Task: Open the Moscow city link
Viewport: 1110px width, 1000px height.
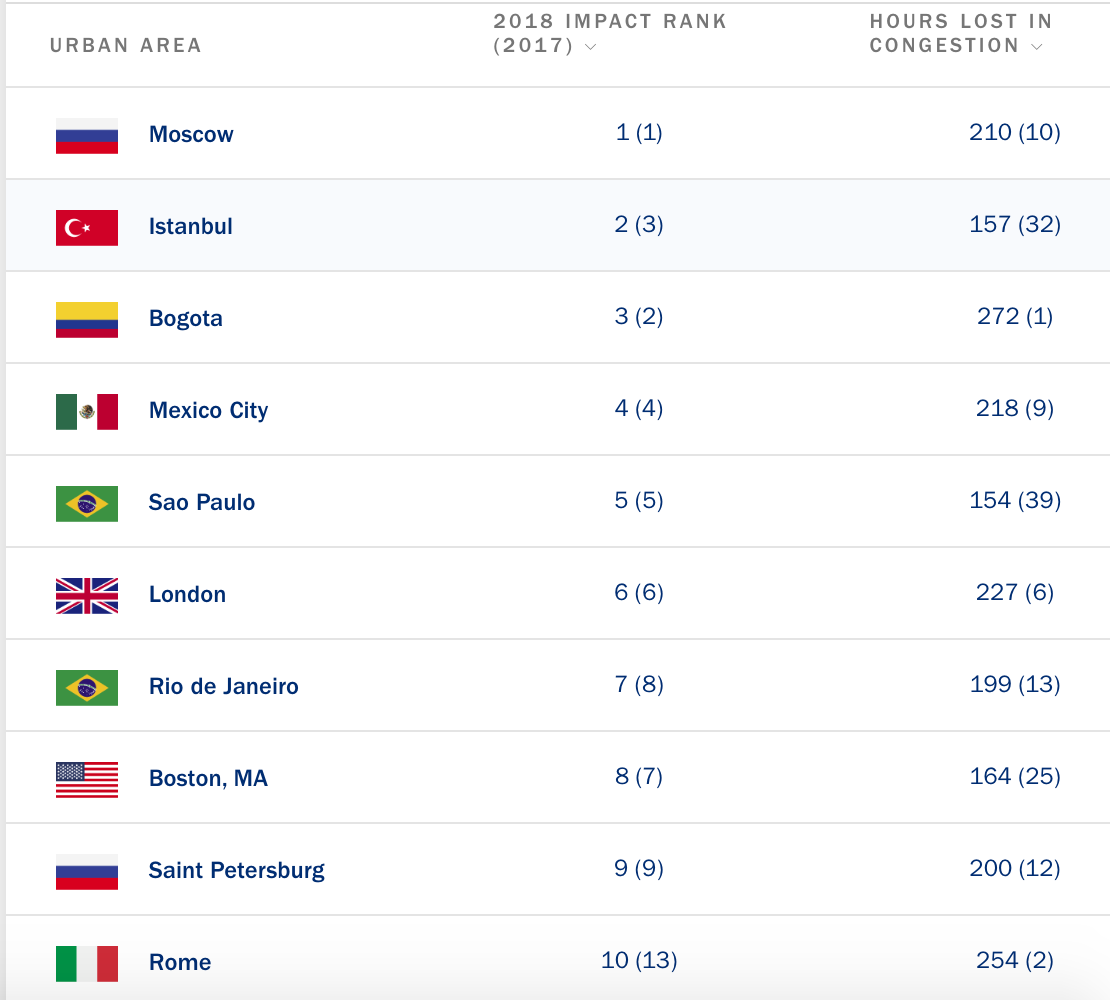Action: tap(191, 135)
